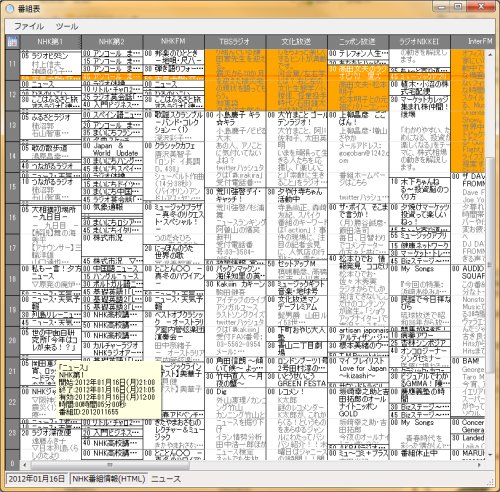Select the 小島慶子 キラ☆キラ program
Viewport: 500px width, 492px height.
pos(235,149)
